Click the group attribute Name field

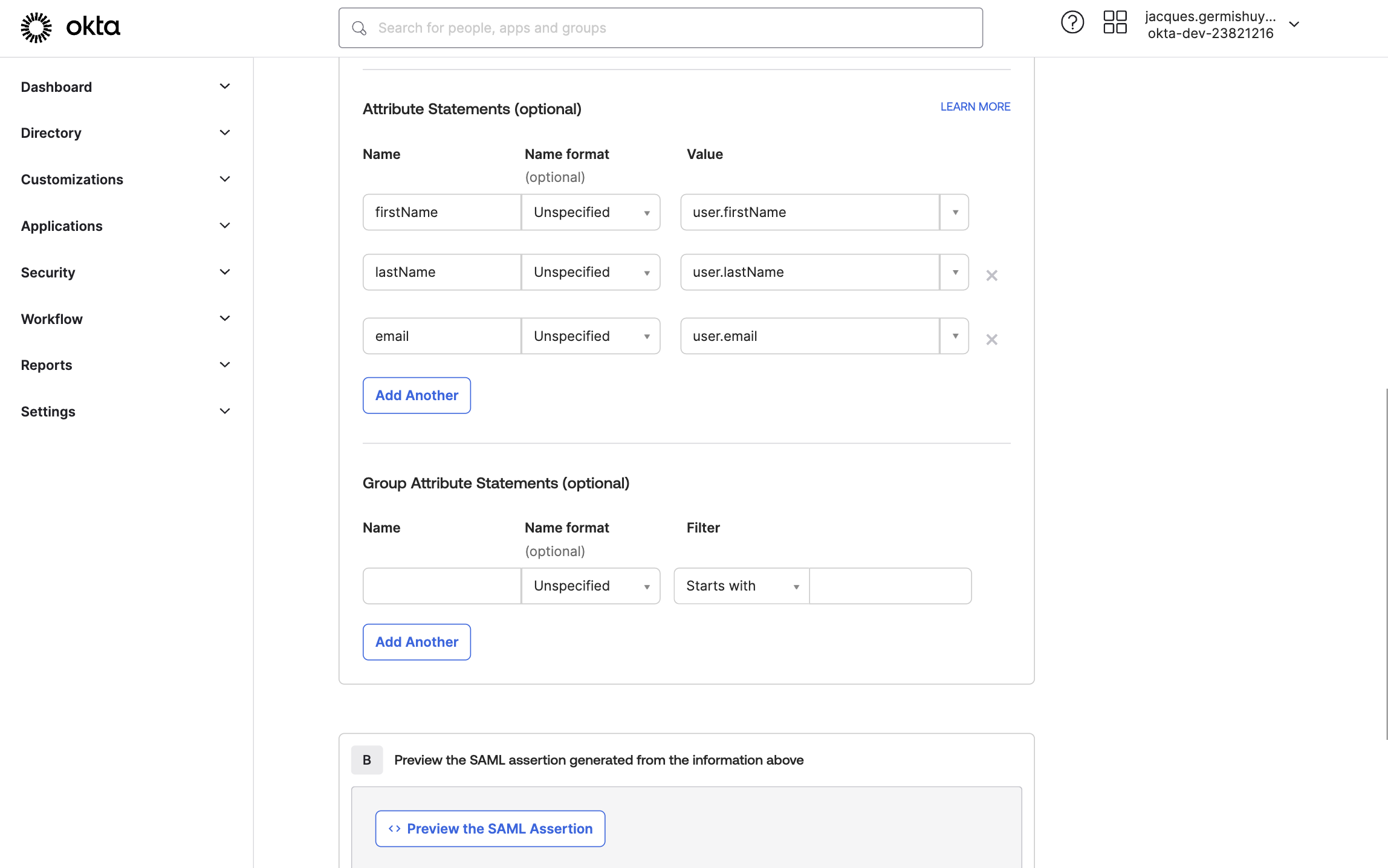click(442, 586)
